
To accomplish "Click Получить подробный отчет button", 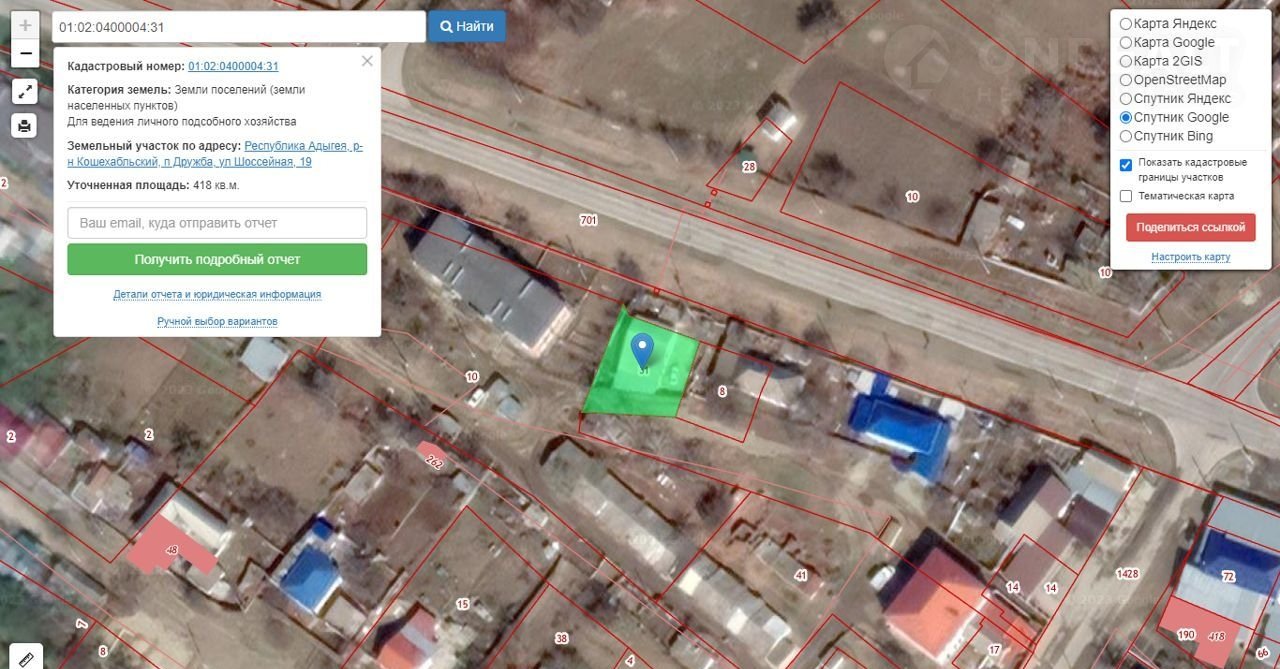I will pos(217,259).
